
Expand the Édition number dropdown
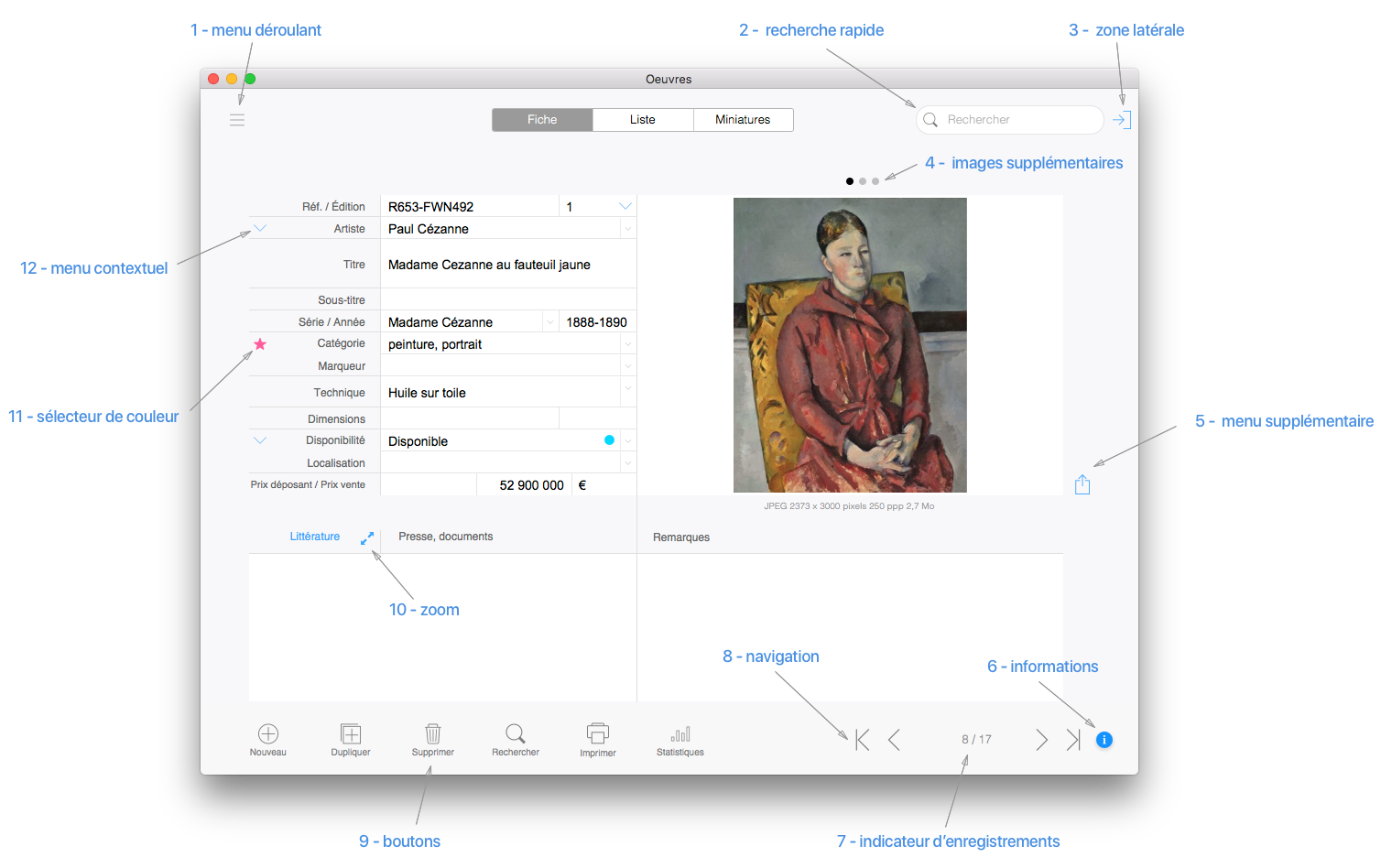[625, 206]
